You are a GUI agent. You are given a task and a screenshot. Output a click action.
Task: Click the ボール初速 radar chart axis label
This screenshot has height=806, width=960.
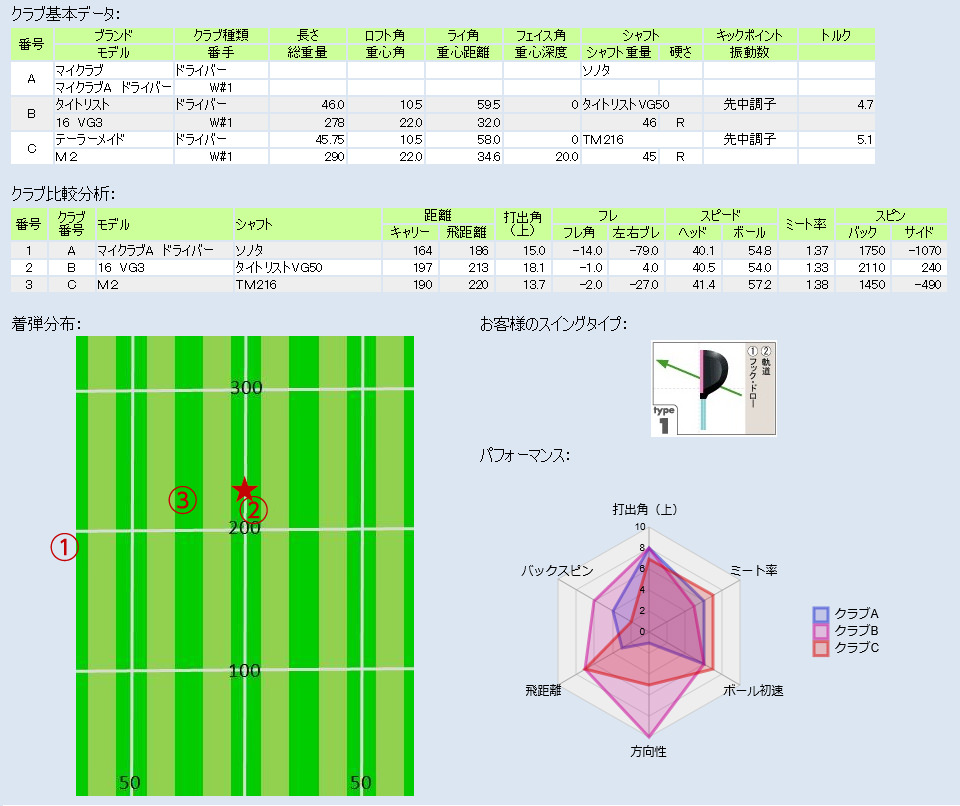coord(754,691)
